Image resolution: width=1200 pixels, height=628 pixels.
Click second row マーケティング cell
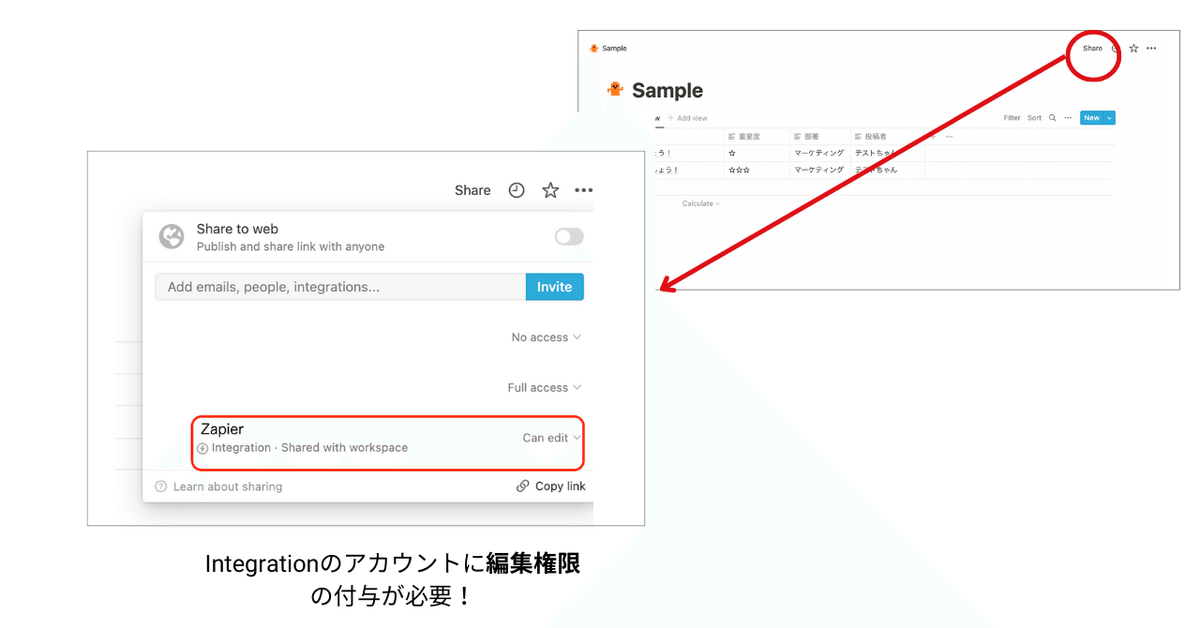pos(820,170)
